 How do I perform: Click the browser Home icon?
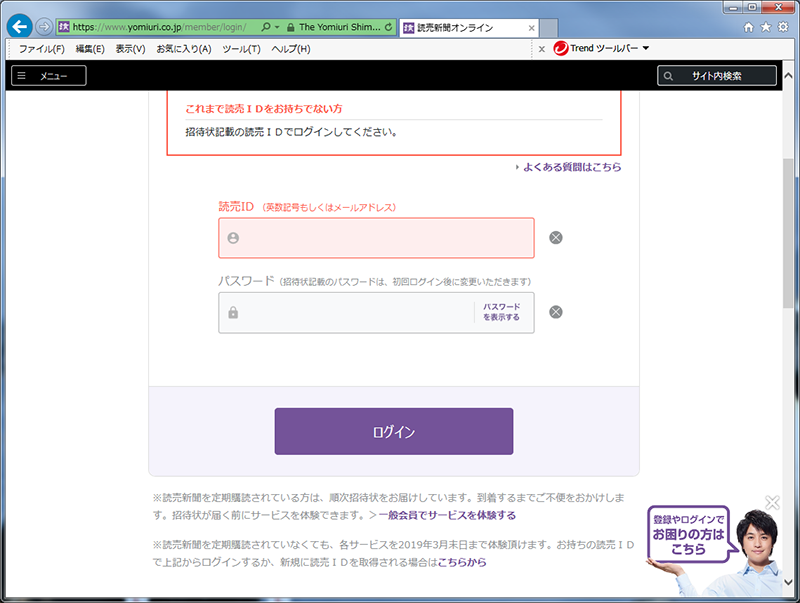(x=748, y=28)
